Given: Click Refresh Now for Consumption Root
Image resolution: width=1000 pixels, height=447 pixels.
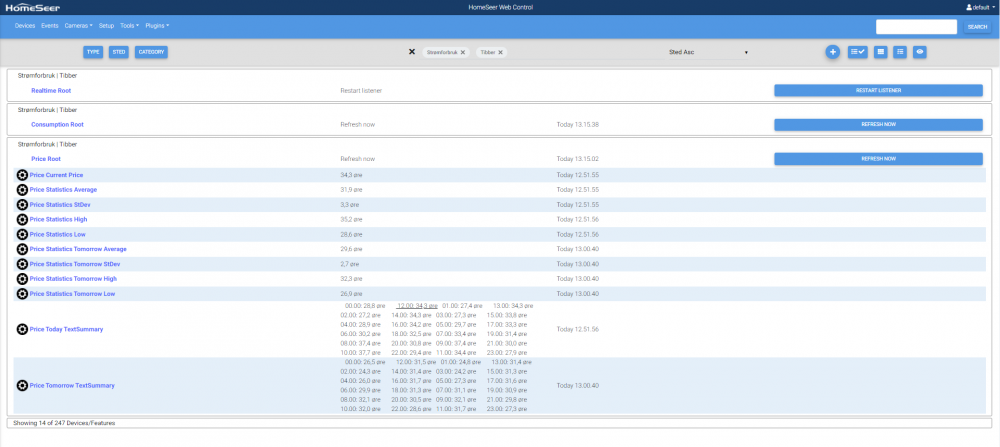Looking at the screenshot, I should tap(878, 125).
